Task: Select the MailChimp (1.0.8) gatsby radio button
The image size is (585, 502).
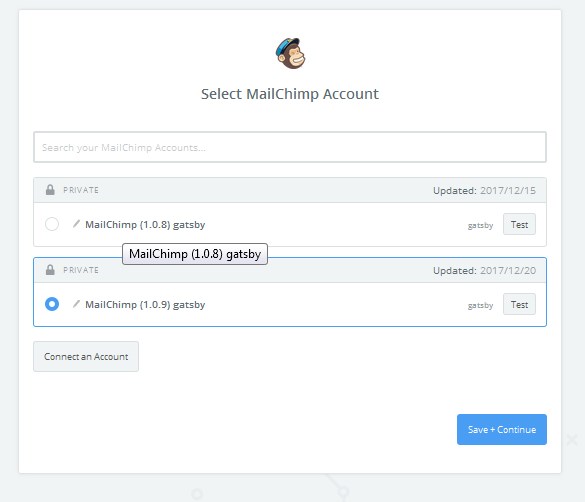Action: pos(52,224)
